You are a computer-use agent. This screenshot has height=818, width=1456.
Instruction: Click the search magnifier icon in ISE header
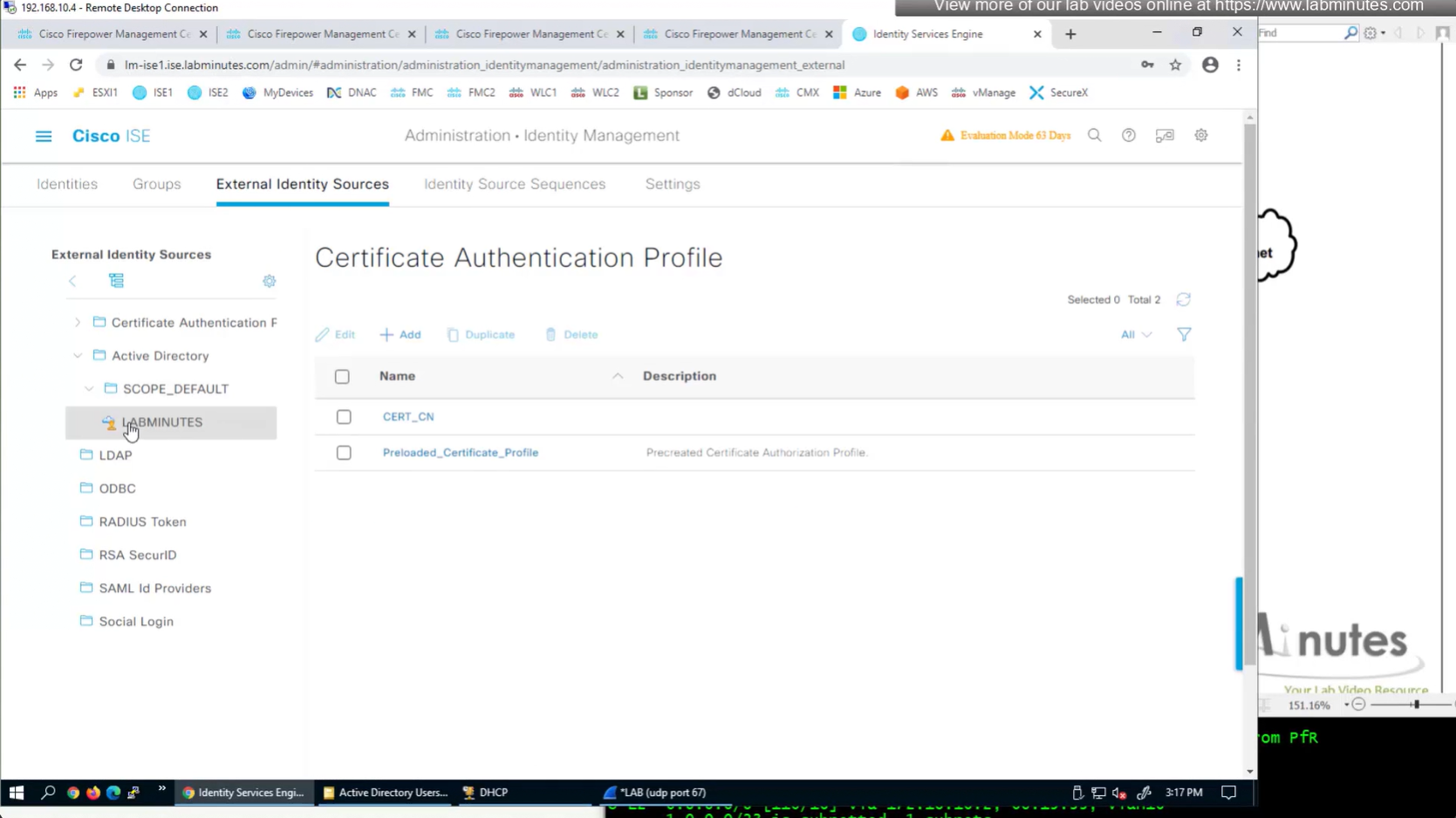coord(1094,136)
